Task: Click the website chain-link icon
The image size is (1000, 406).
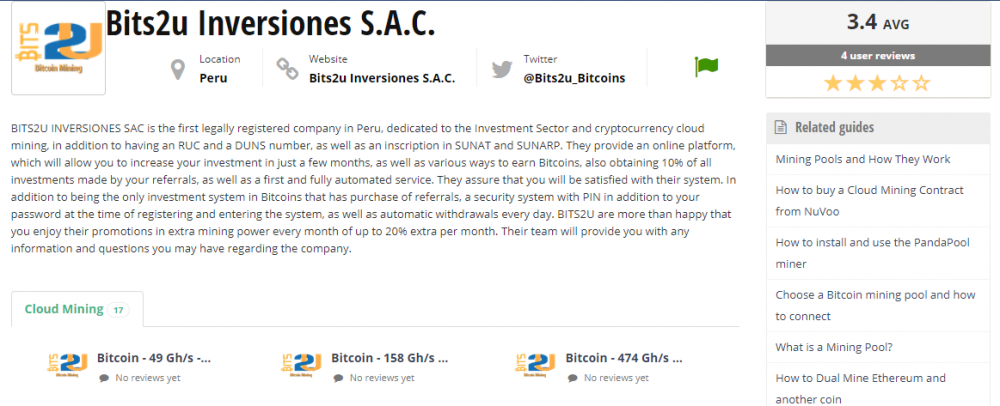Action: (x=286, y=69)
